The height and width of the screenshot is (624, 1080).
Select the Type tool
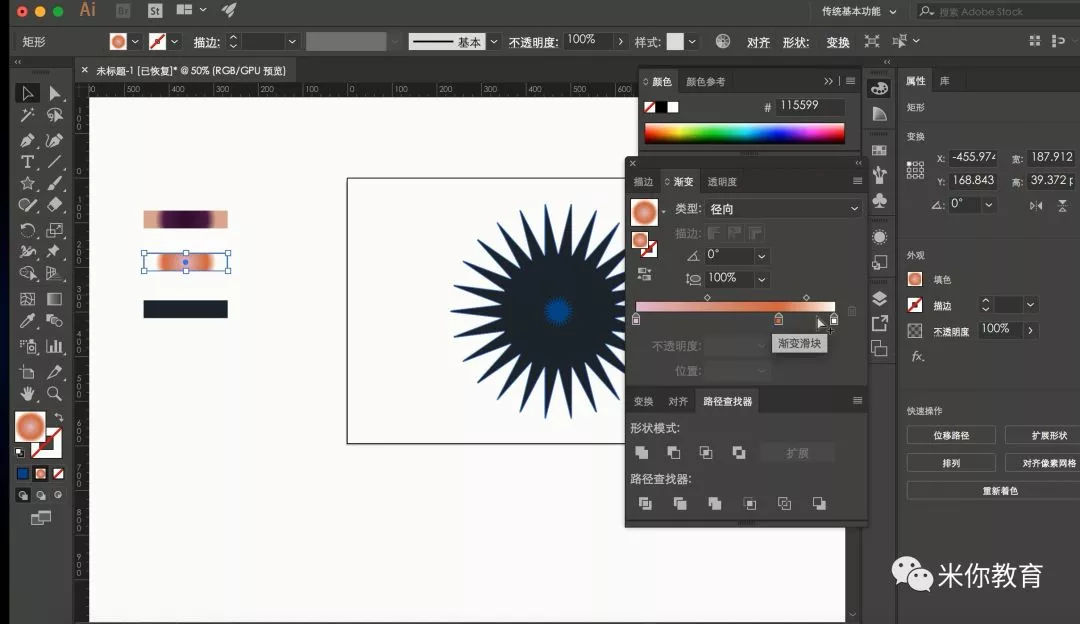point(27,162)
